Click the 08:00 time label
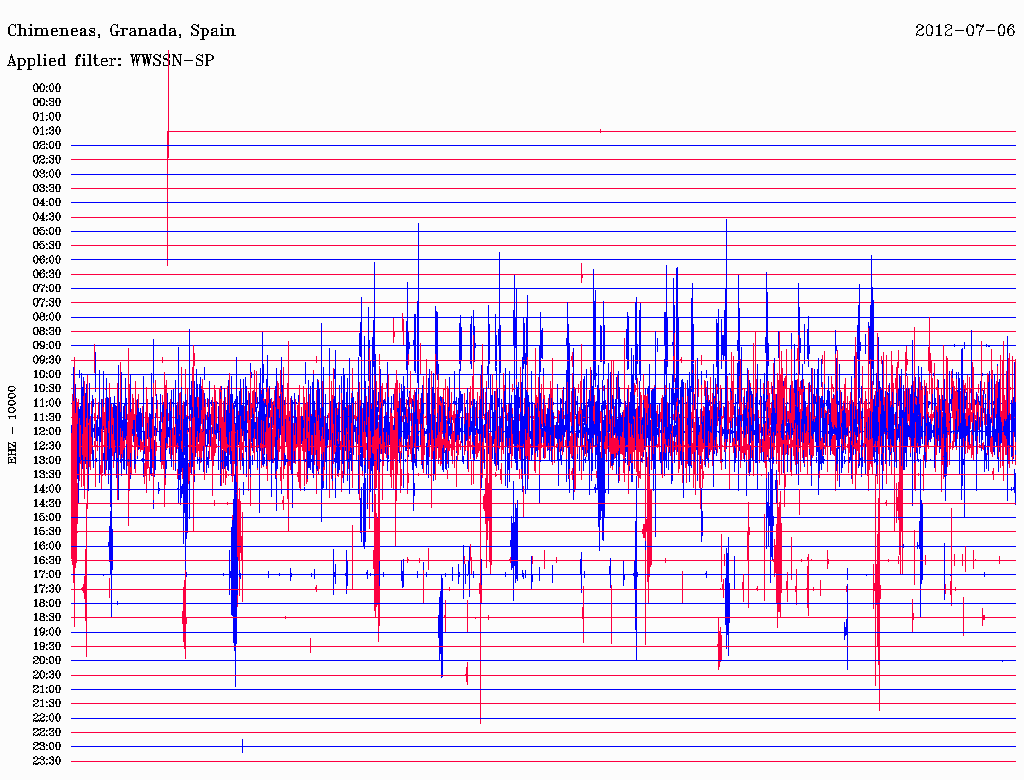This screenshot has height=780, width=1024. coord(47,317)
